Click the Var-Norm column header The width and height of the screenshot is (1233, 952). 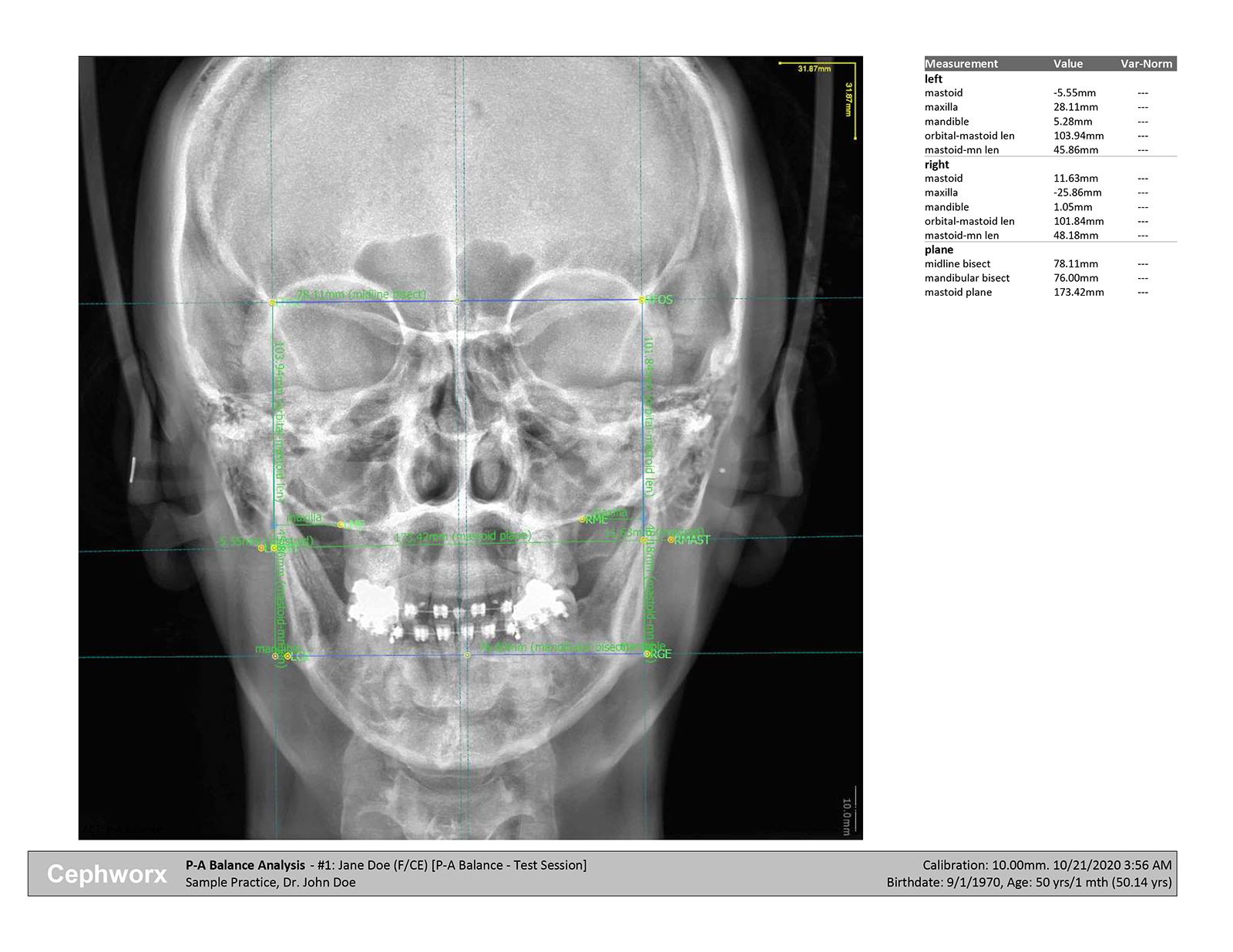pyautogui.click(x=1146, y=64)
